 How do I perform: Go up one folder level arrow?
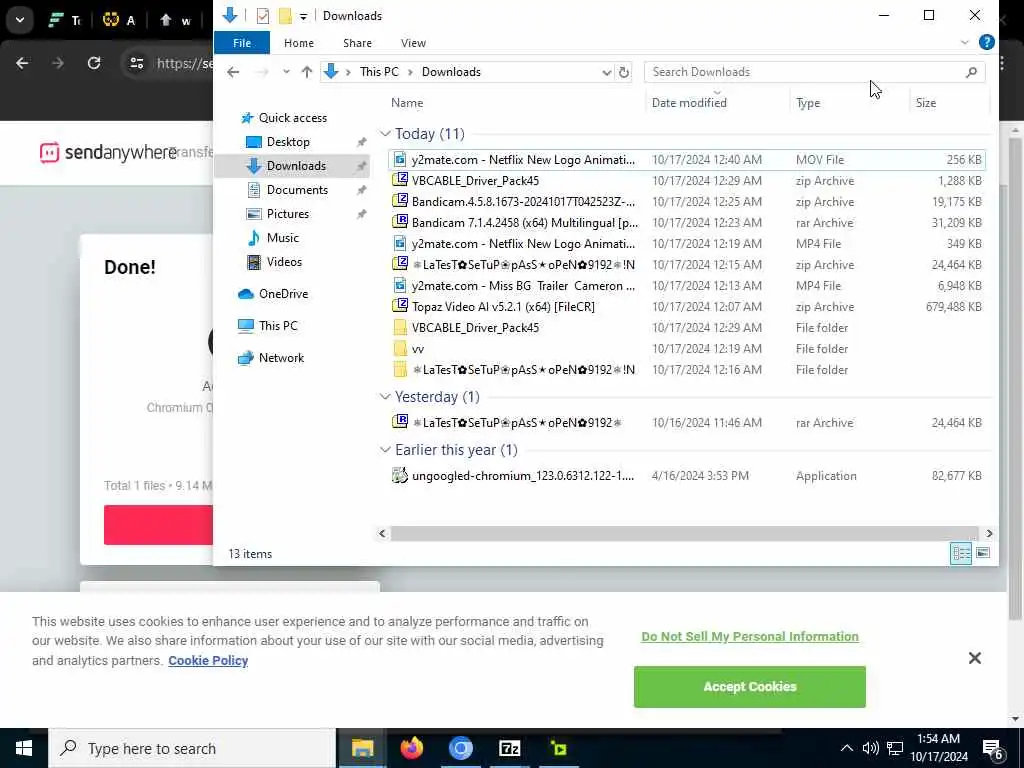(x=307, y=72)
